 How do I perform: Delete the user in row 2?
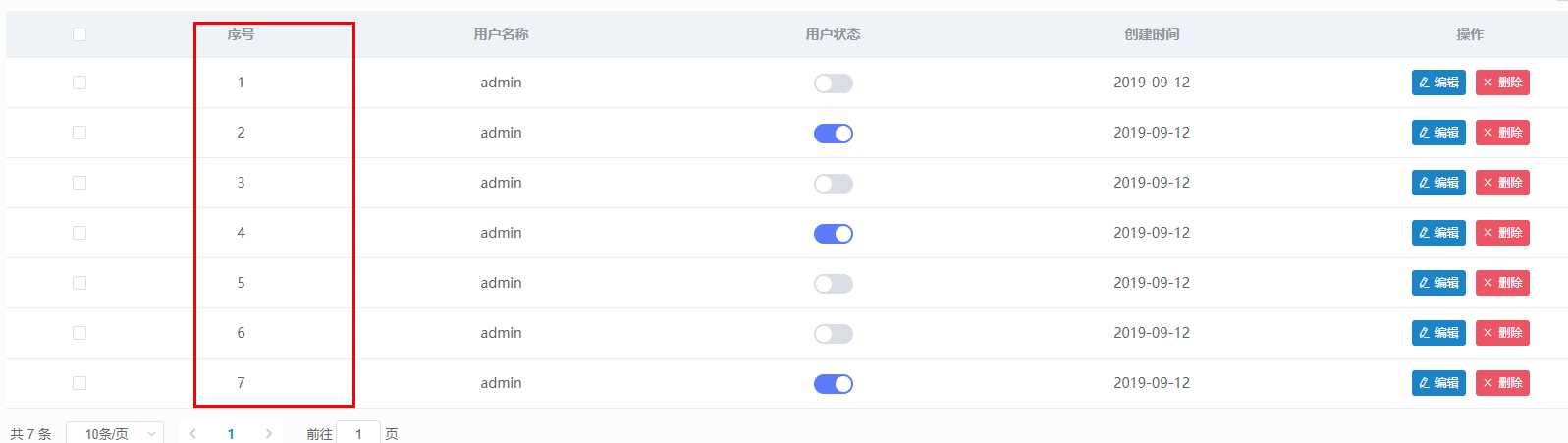[1501, 133]
